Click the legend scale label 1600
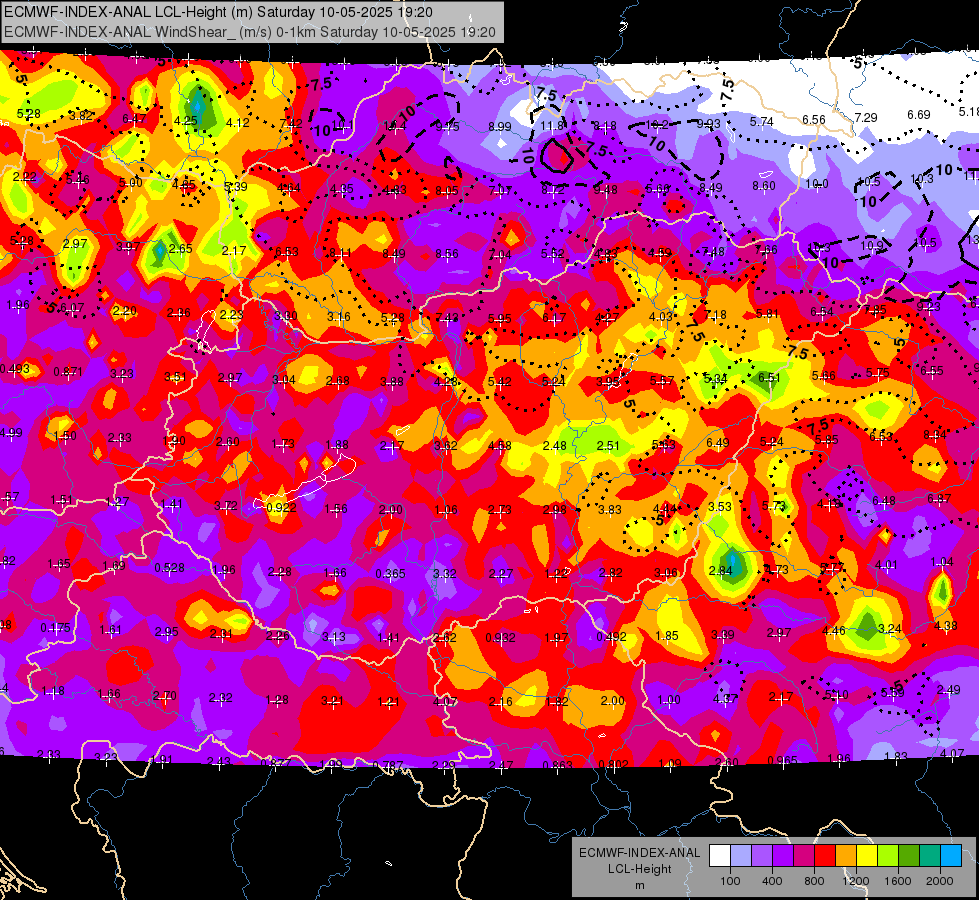The height and width of the screenshot is (900, 979). (898, 881)
